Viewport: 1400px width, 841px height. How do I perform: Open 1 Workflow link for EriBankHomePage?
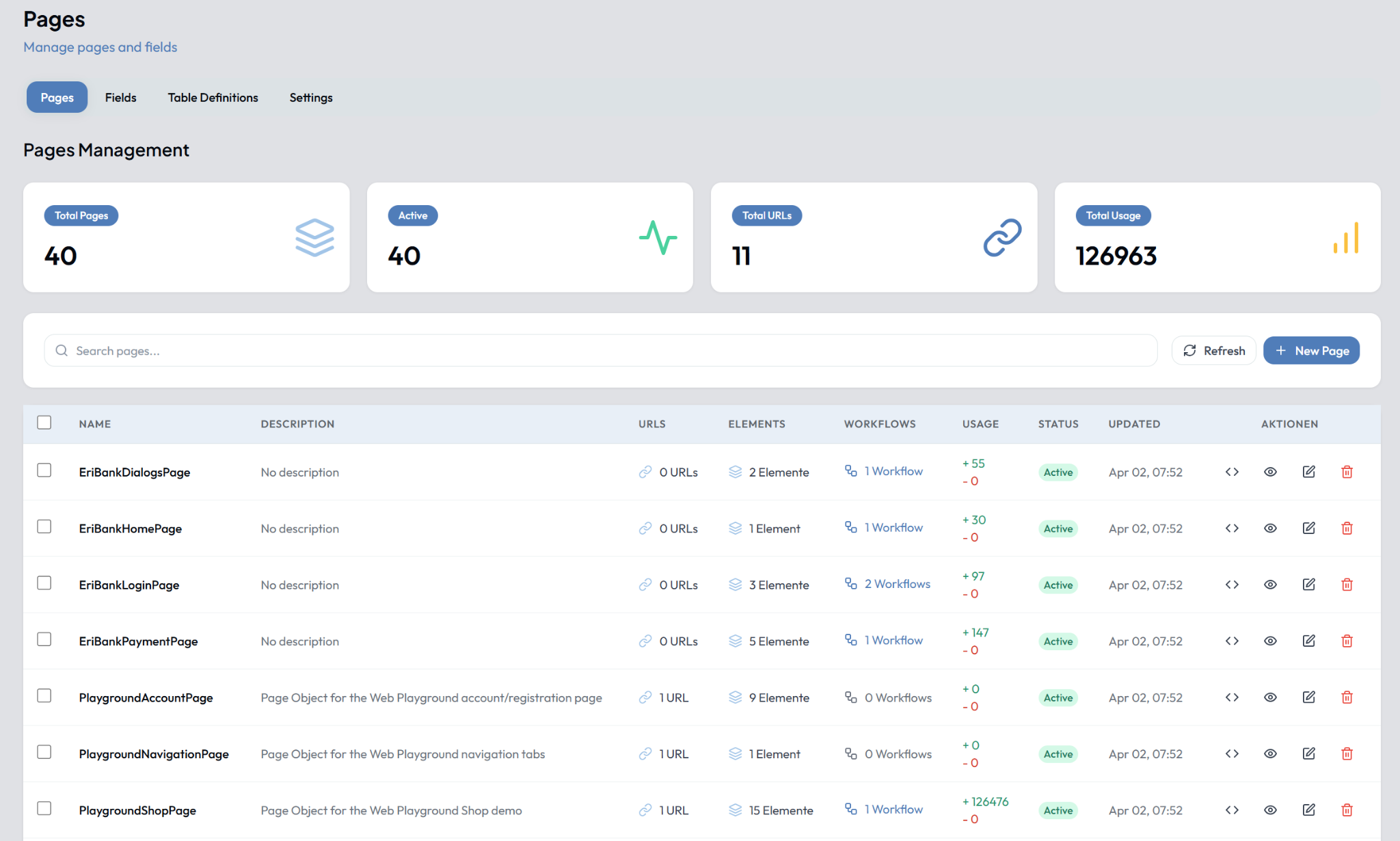(884, 527)
